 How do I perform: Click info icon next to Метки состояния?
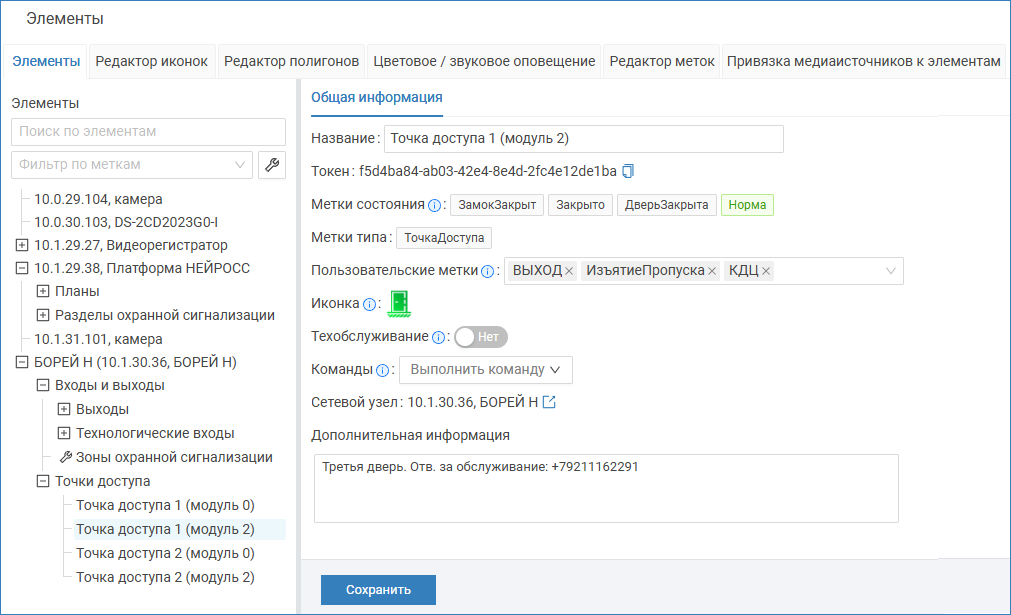(435, 205)
